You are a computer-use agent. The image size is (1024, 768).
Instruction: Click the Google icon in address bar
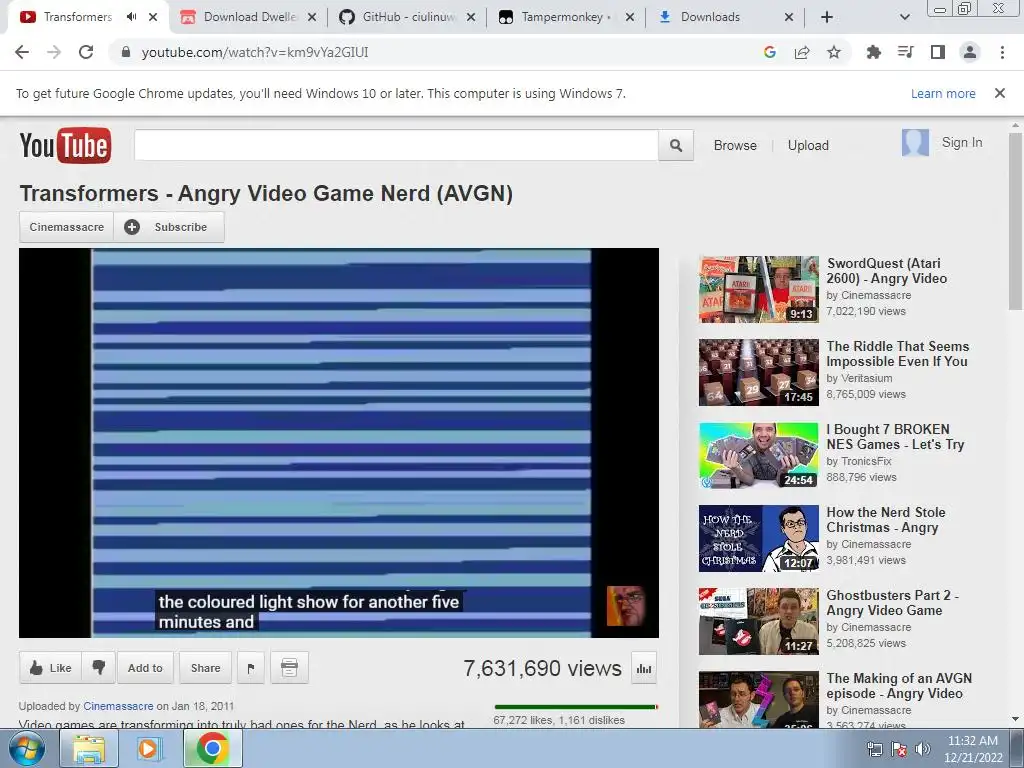[x=770, y=52]
